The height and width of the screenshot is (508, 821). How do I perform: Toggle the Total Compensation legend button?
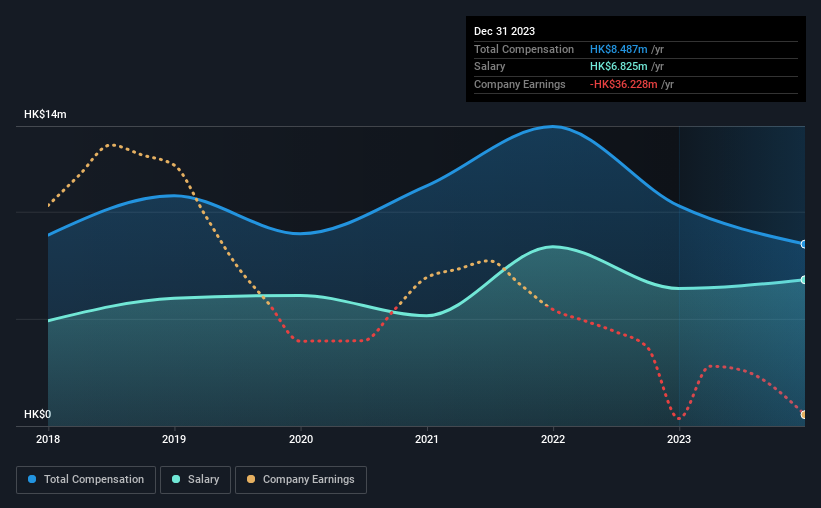point(86,479)
